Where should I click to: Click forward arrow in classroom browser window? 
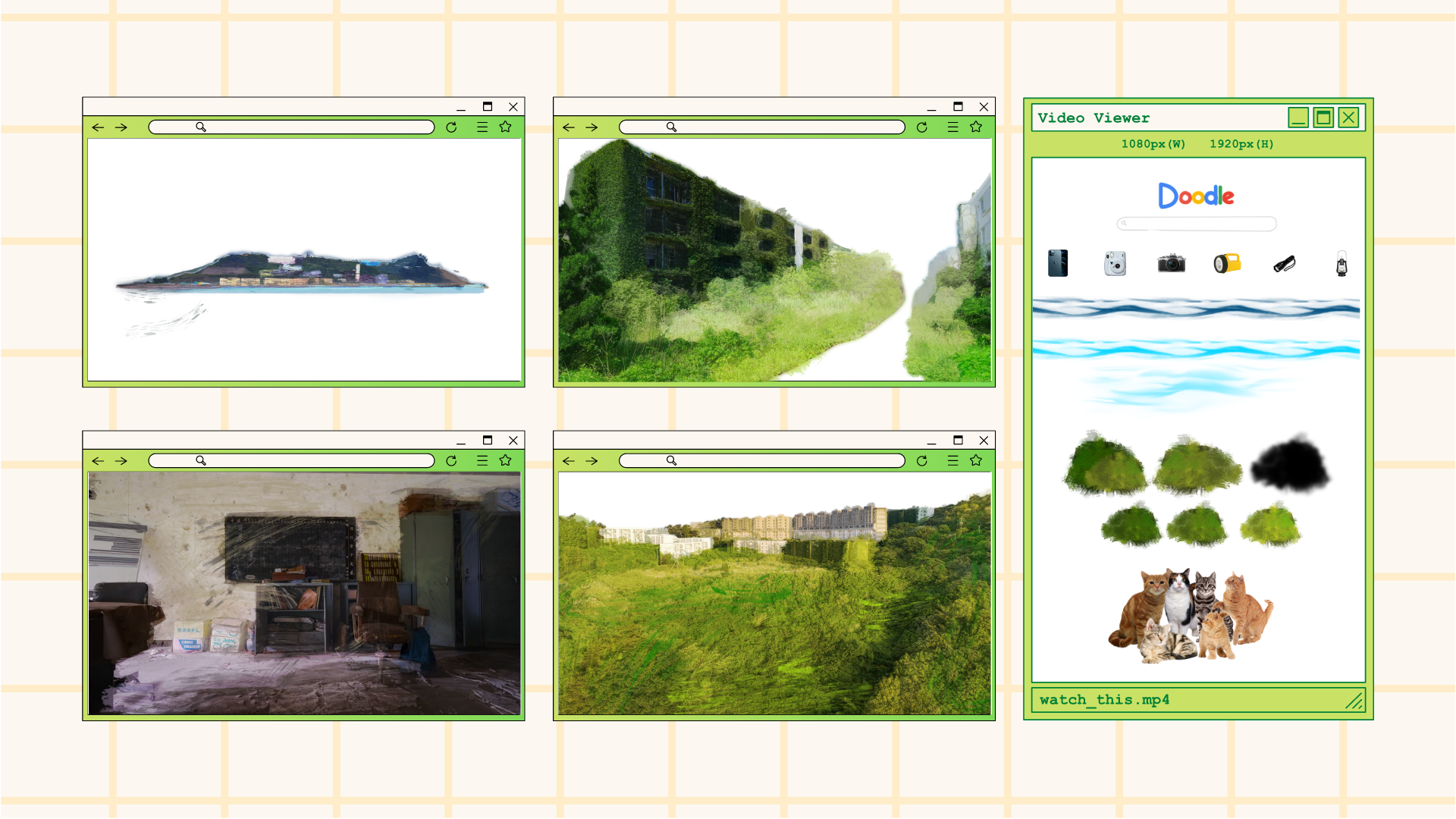coord(121,460)
